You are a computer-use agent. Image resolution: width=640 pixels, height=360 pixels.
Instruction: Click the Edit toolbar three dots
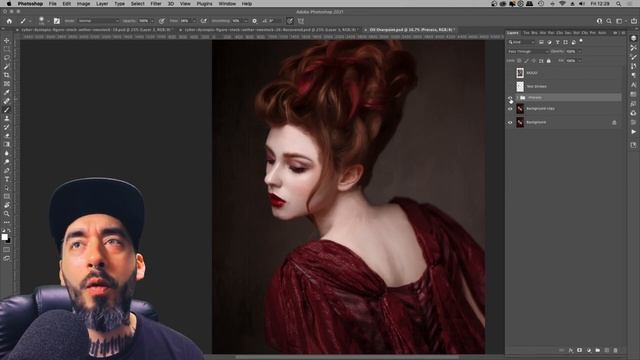coord(7,222)
